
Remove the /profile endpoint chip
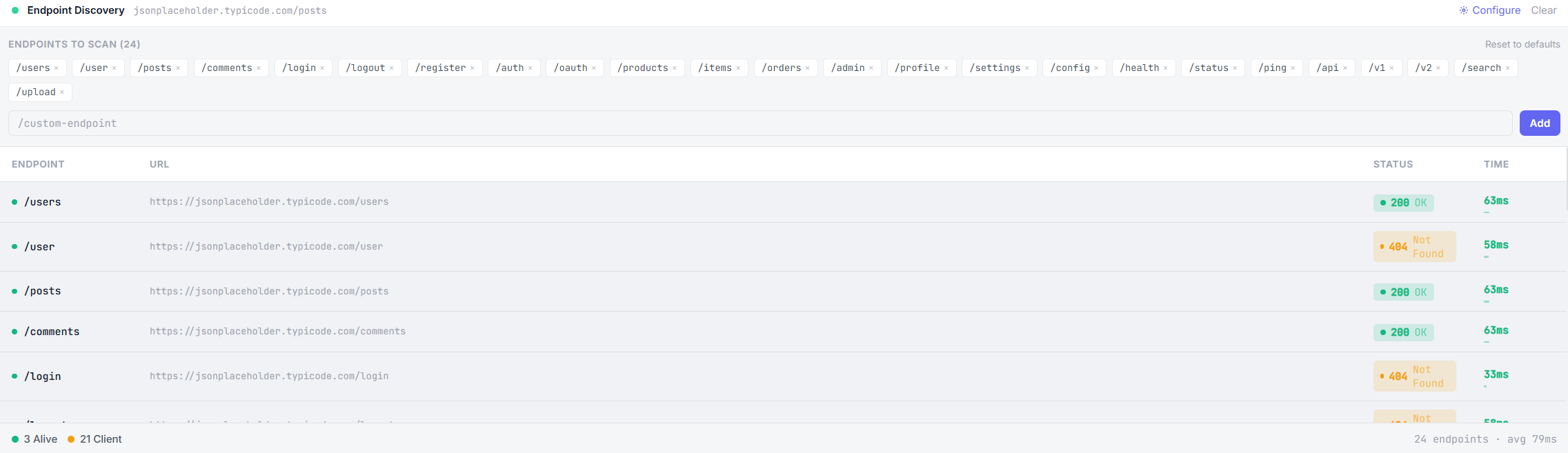click(946, 68)
